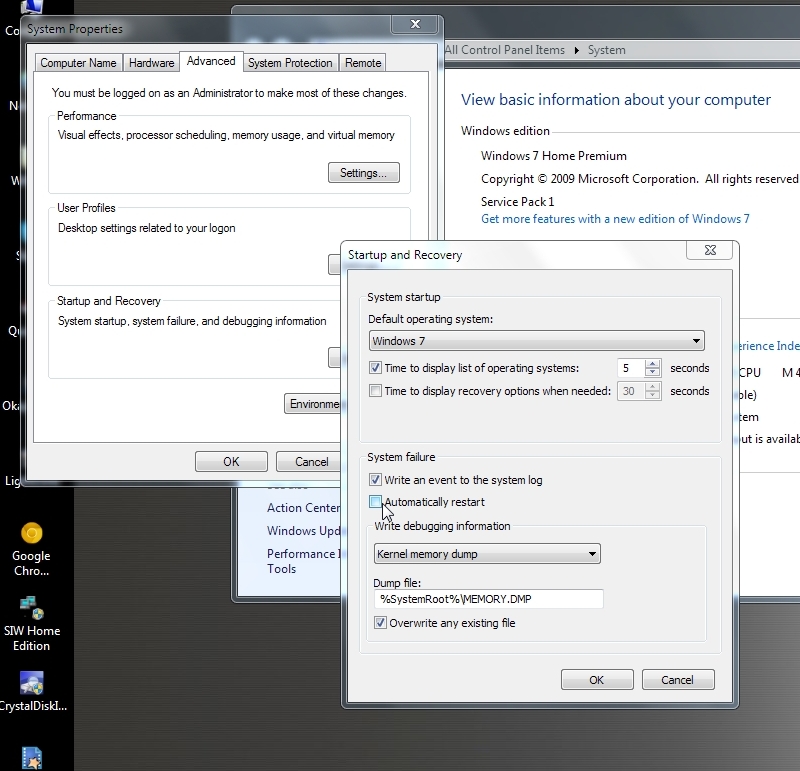Click Cancel in System Properties
Viewport: 800px width, 771px height.
[x=308, y=462]
